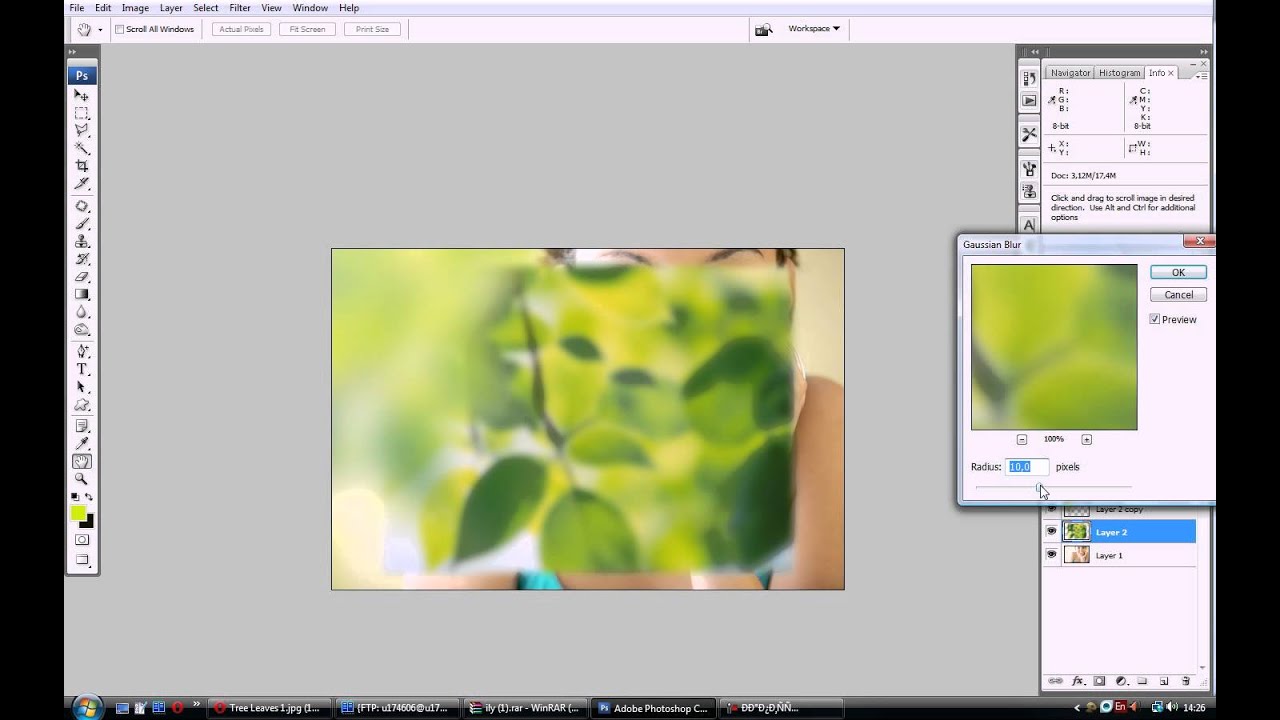Select the Zoom tool in toolbox

[82, 479]
